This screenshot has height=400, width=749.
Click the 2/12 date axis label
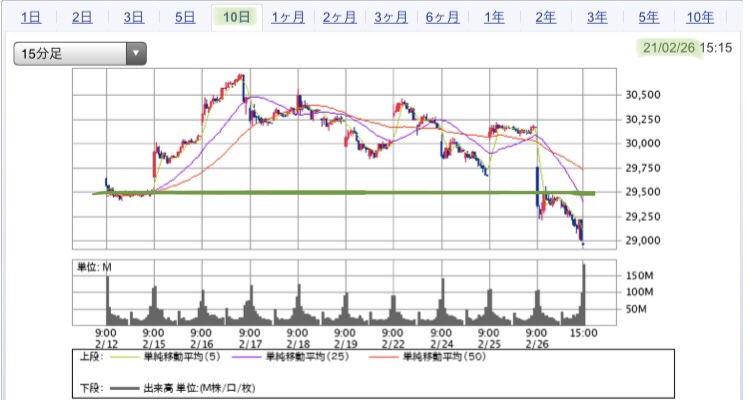(106, 344)
